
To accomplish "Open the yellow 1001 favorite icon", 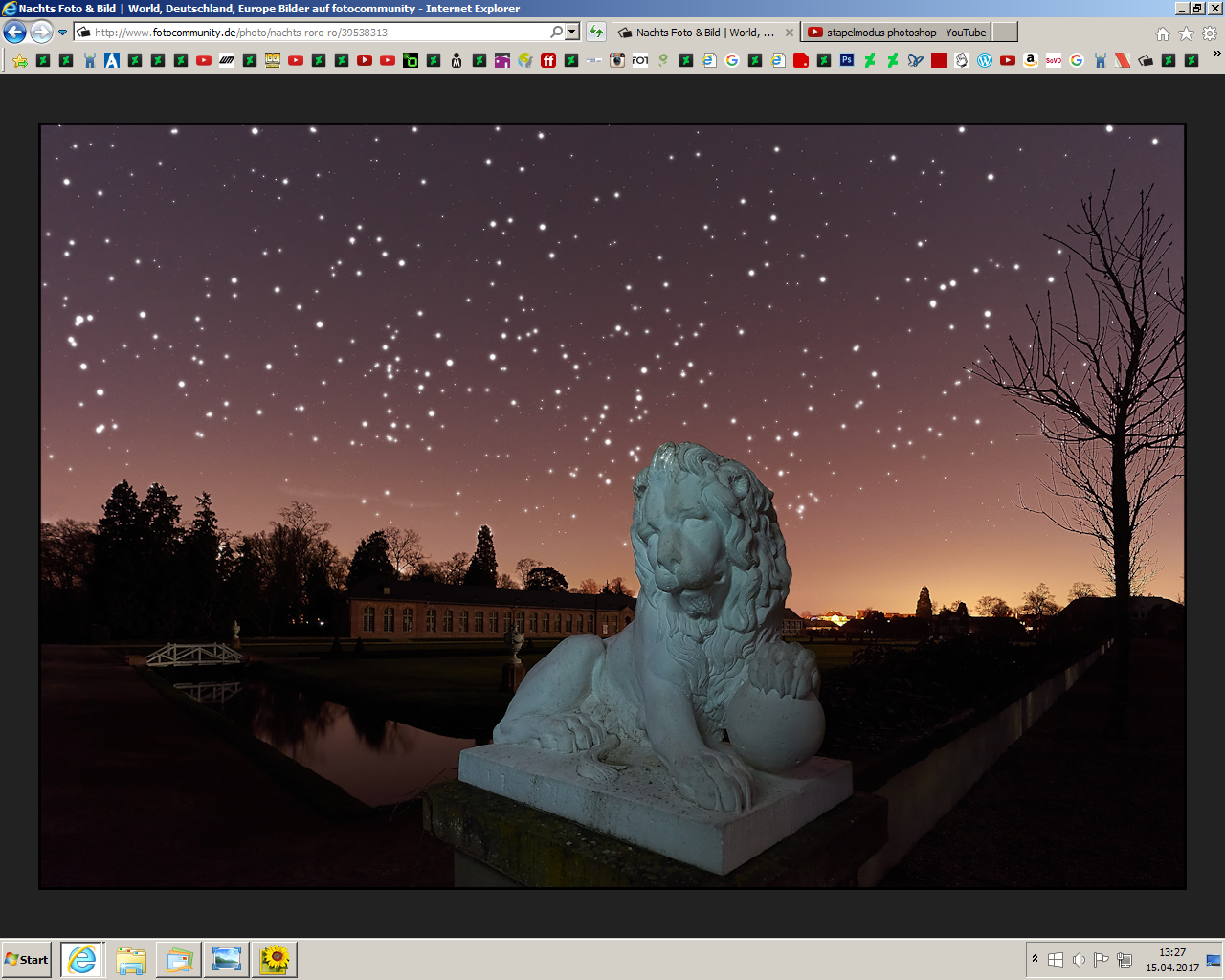I will pyautogui.click(x=273, y=60).
